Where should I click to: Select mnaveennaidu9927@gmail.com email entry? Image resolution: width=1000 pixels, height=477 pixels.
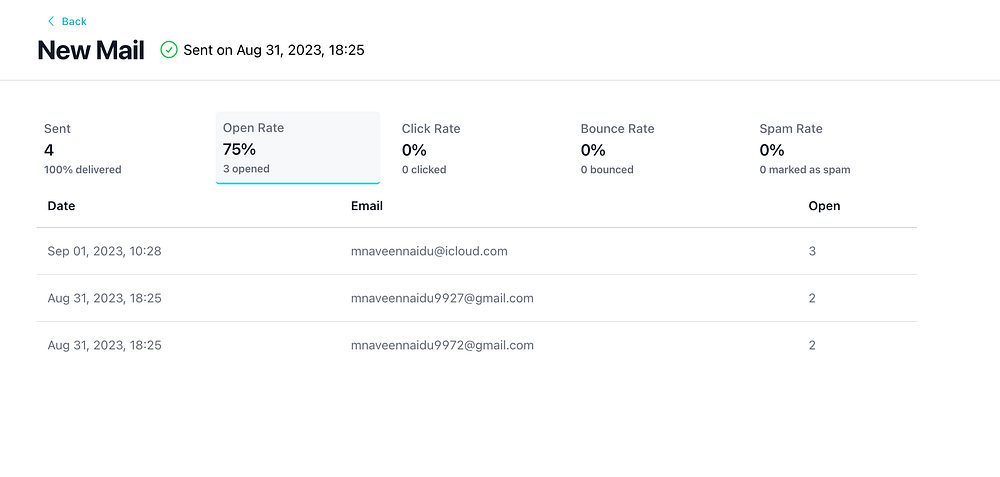coord(442,298)
